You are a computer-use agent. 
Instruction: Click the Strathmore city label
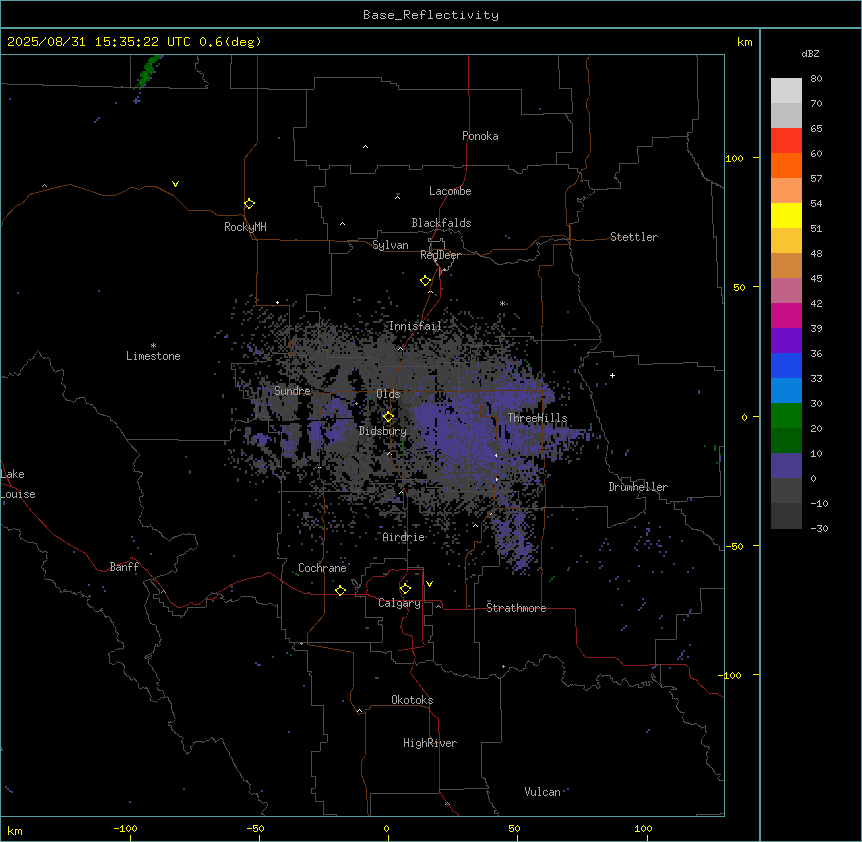(516, 608)
